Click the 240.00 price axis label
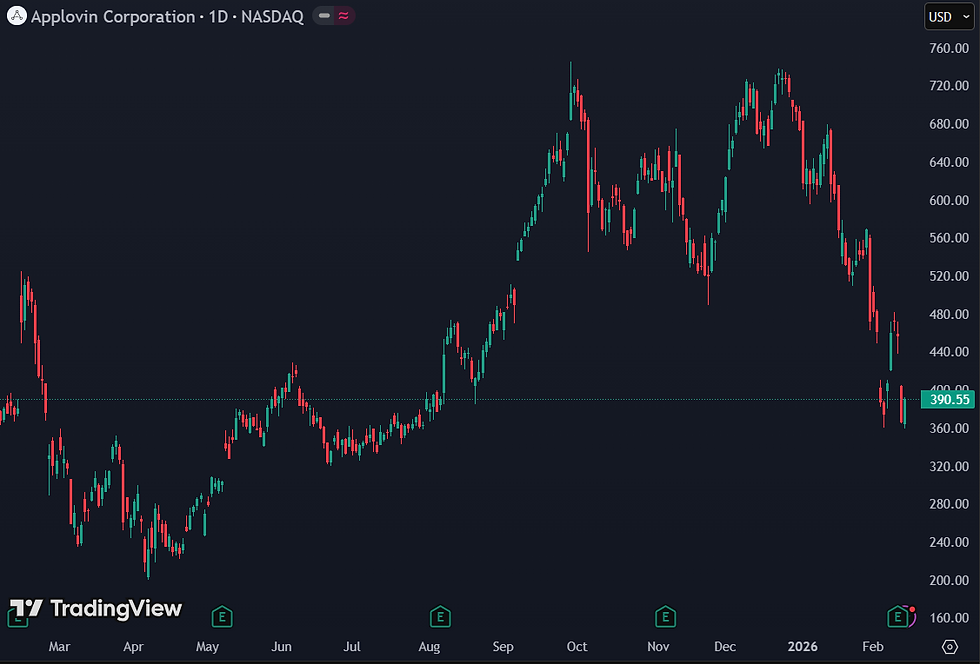The width and height of the screenshot is (980, 664). click(949, 542)
